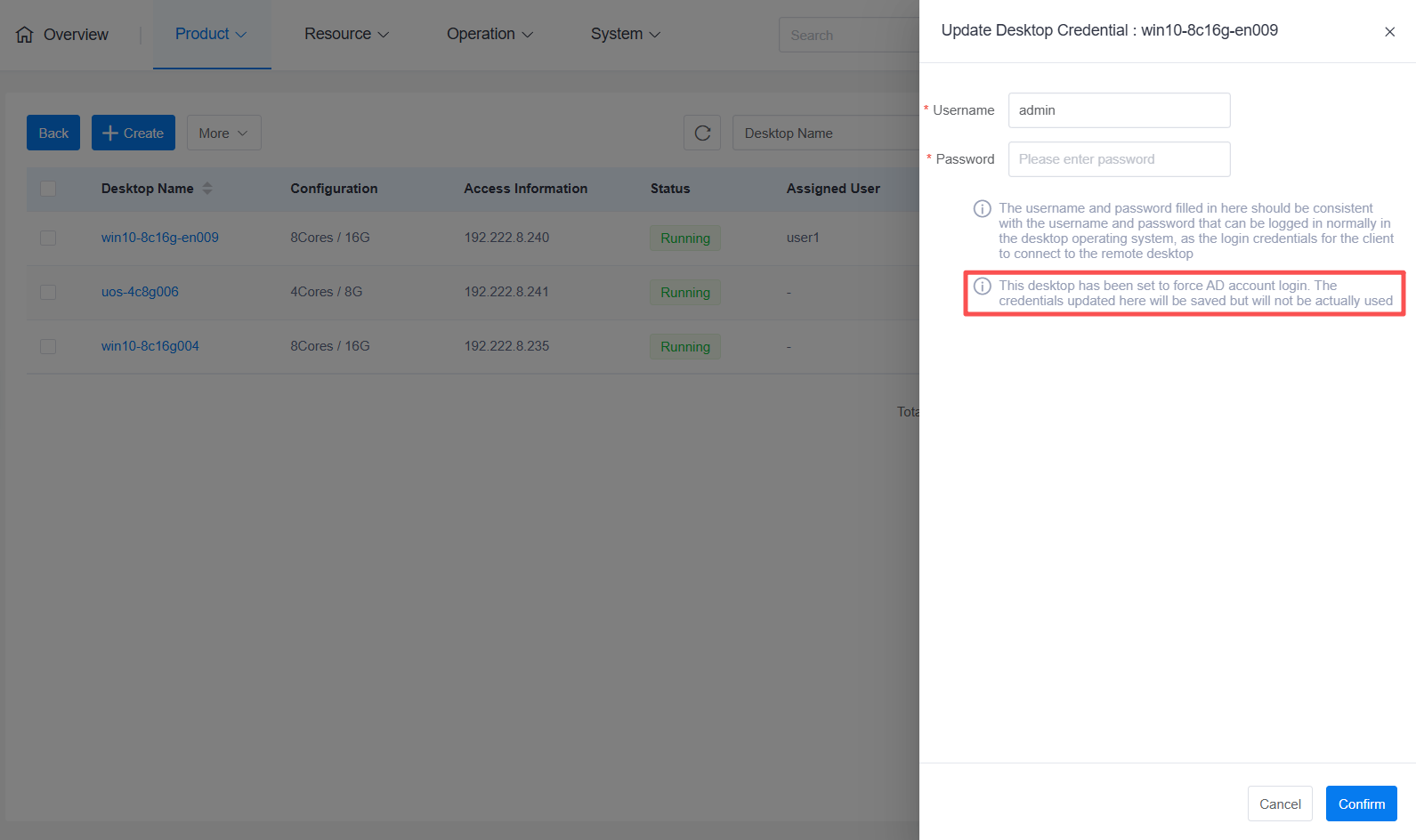Click info icon beside AD account notice

[982, 287]
